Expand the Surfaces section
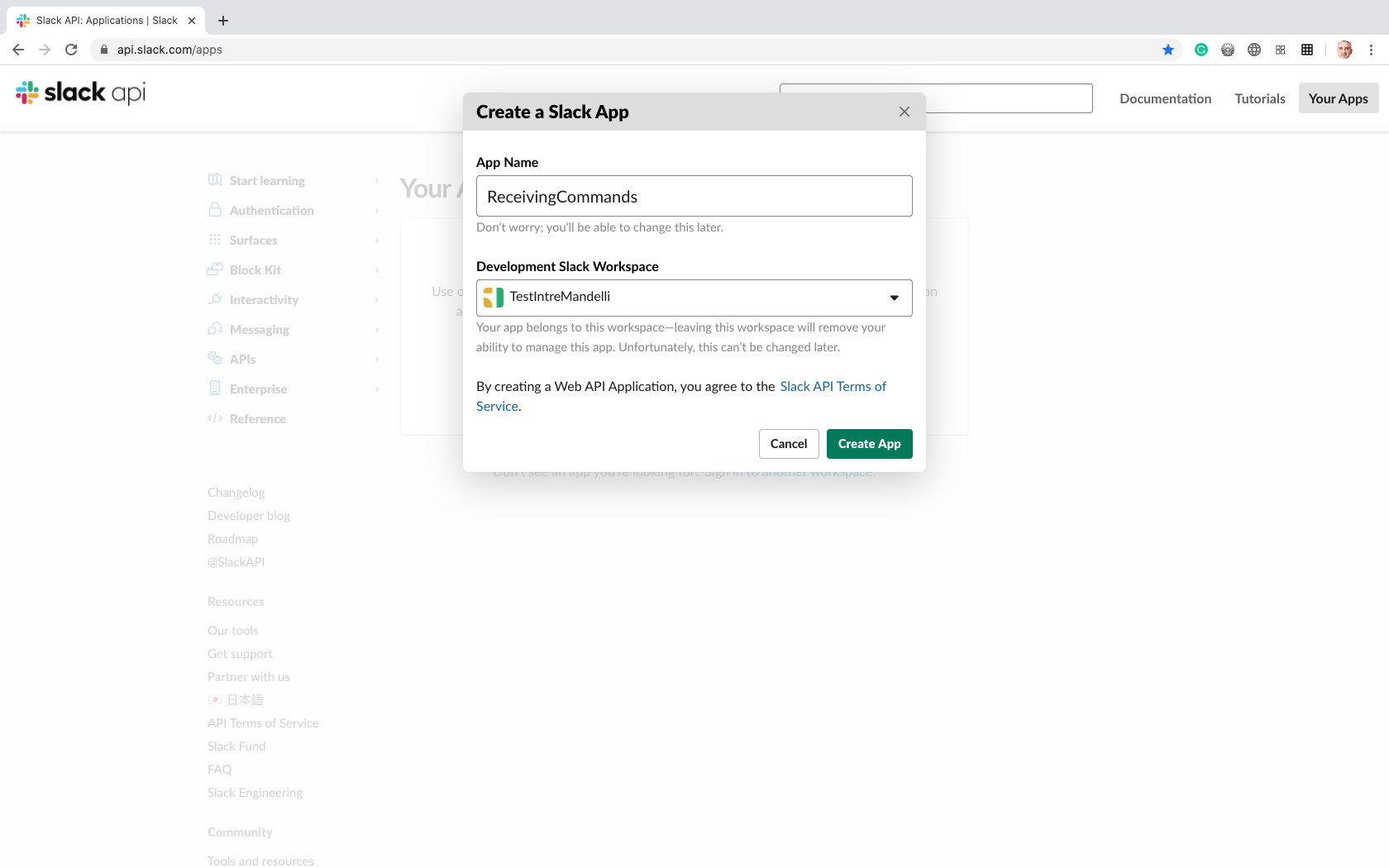 click(377, 241)
